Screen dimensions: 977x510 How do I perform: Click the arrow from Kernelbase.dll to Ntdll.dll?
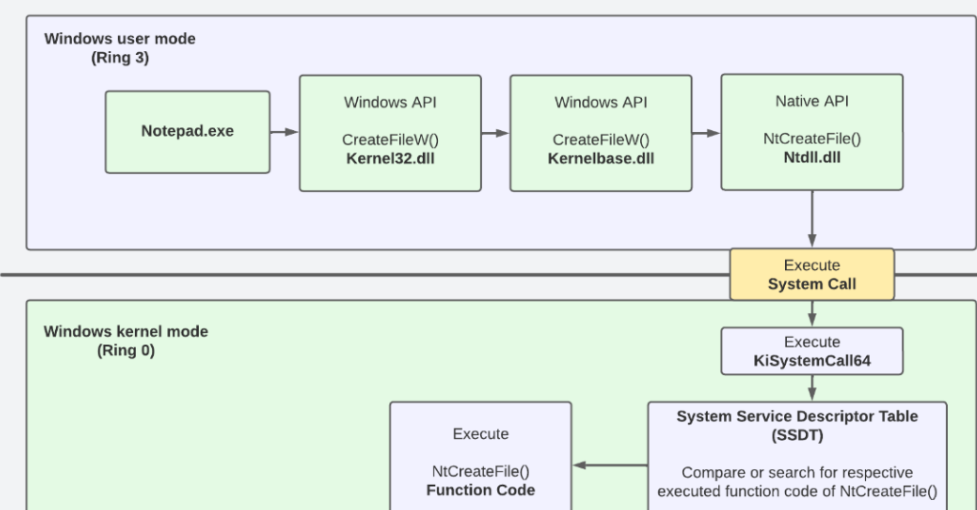[x=705, y=132]
